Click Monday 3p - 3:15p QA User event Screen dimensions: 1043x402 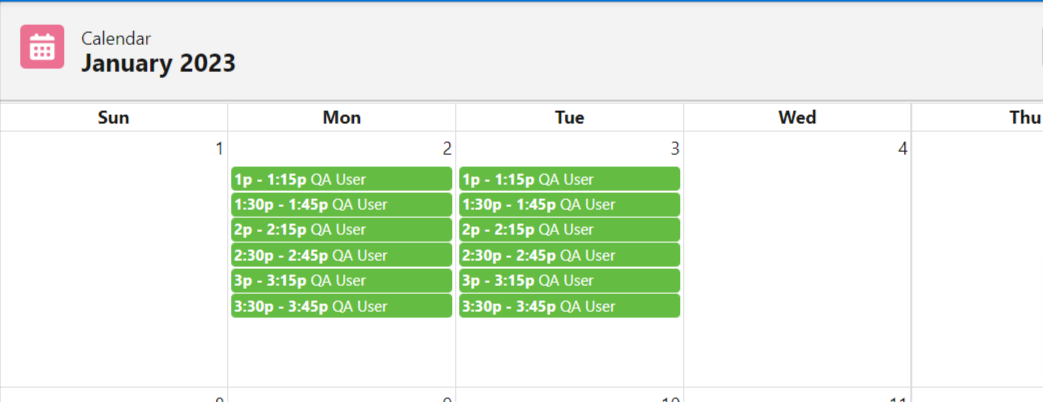(341, 281)
